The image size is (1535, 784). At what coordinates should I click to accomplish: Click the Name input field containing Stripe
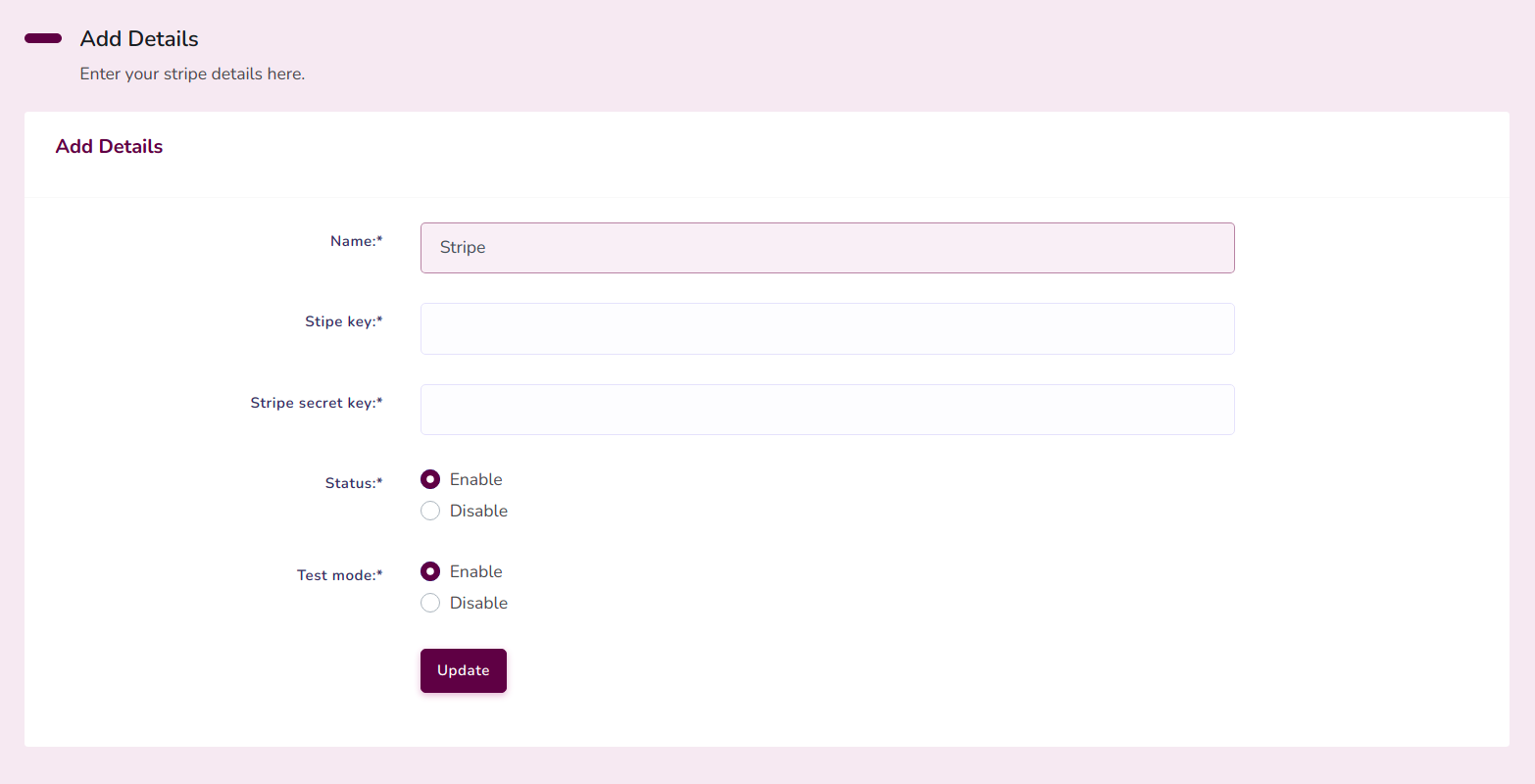pyautogui.click(x=827, y=248)
